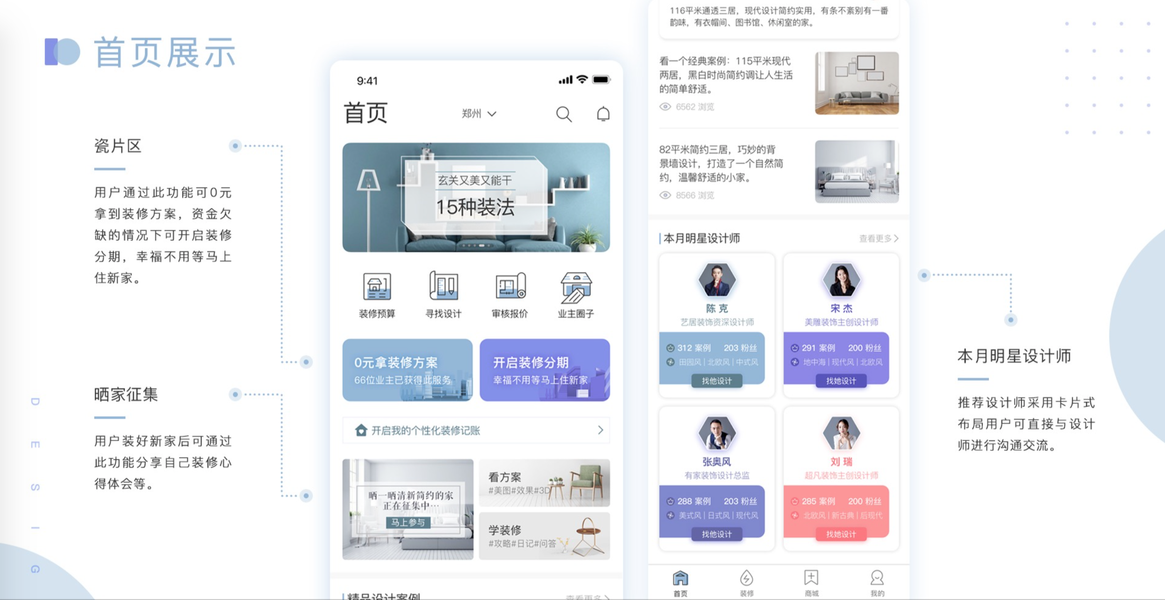Viewport: 1165px width, 600px height.
Task: Click 首页展示 heading logo icon
Action: pos(62,52)
